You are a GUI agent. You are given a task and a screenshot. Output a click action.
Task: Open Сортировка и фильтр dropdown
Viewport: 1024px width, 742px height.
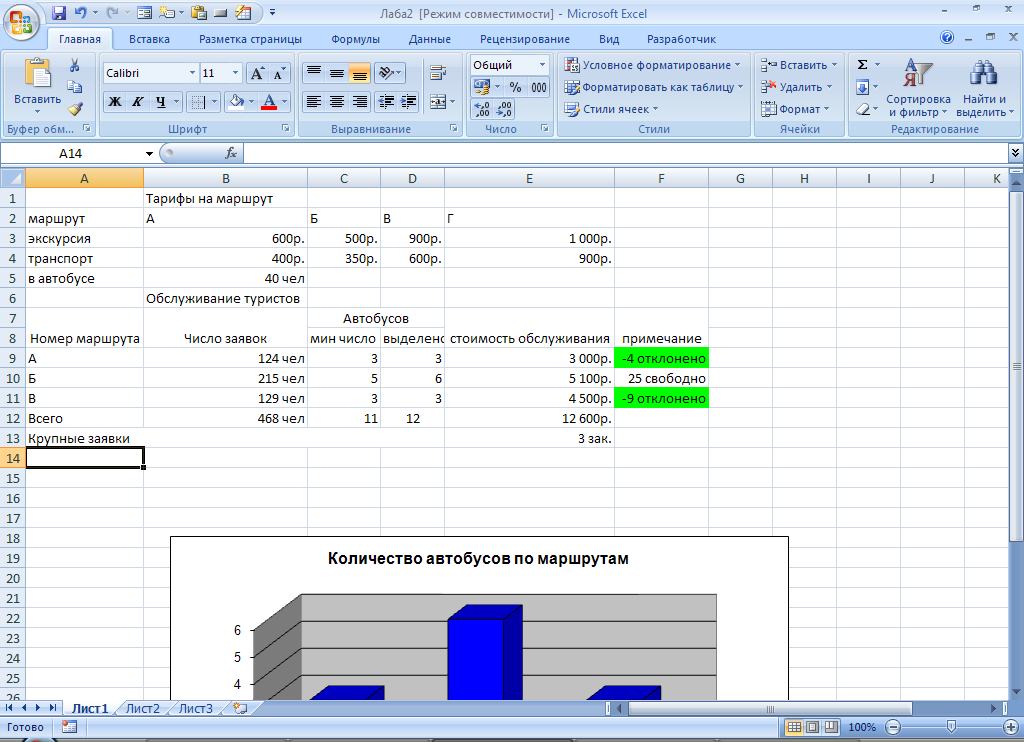918,86
